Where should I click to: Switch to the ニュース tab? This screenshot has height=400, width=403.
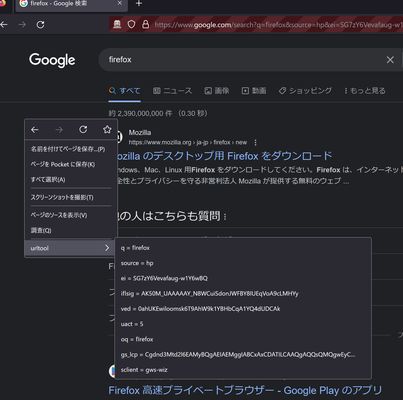pyautogui.click(x=172, y=91)
